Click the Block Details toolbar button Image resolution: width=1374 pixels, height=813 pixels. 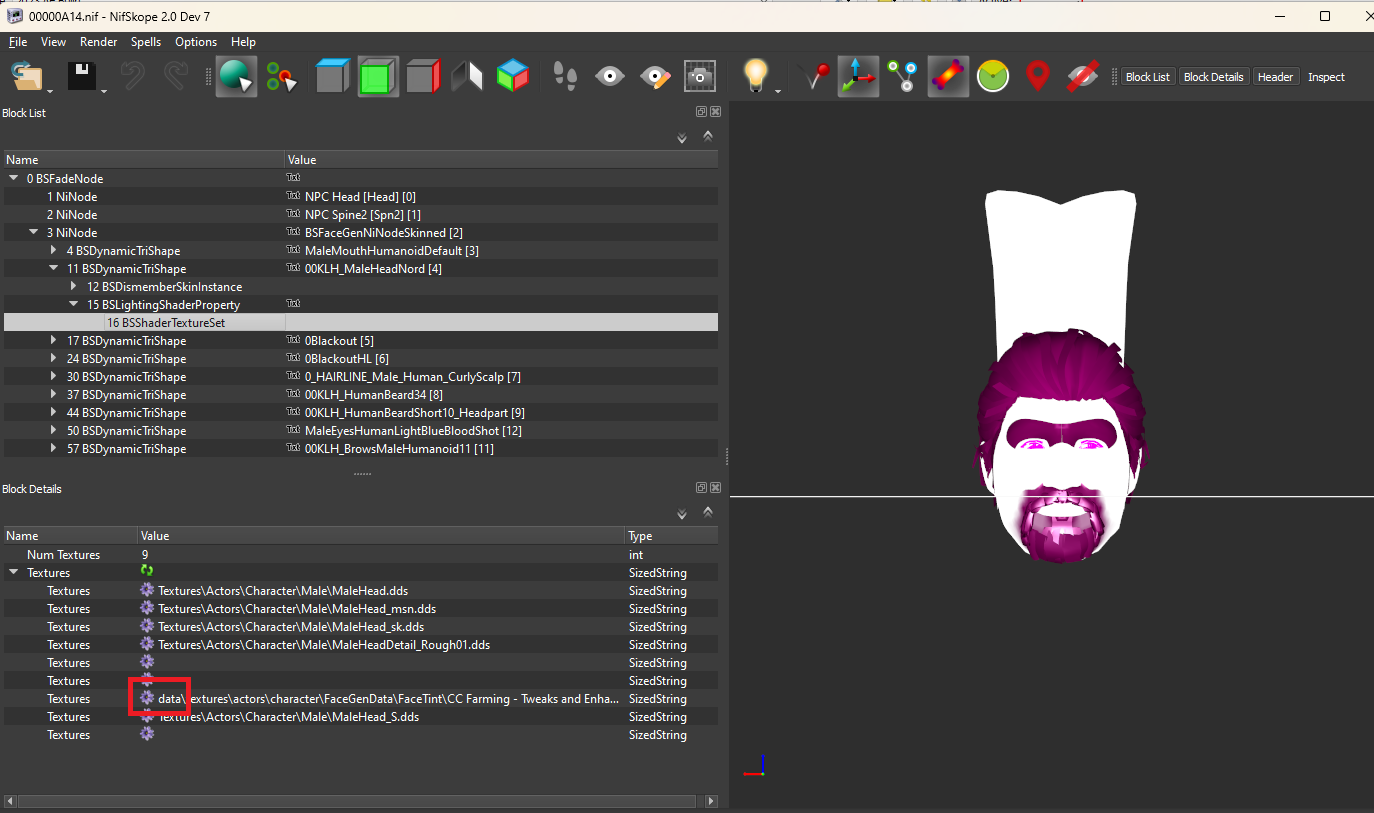pos(1213,77)
